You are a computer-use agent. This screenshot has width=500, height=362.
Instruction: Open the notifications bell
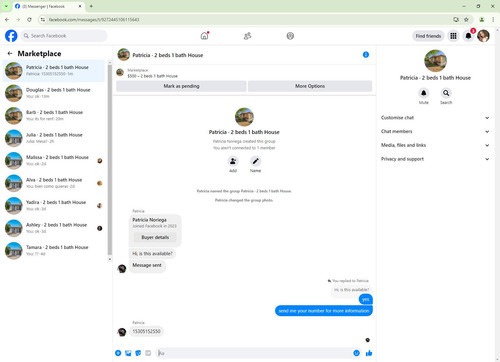(468, 36)
